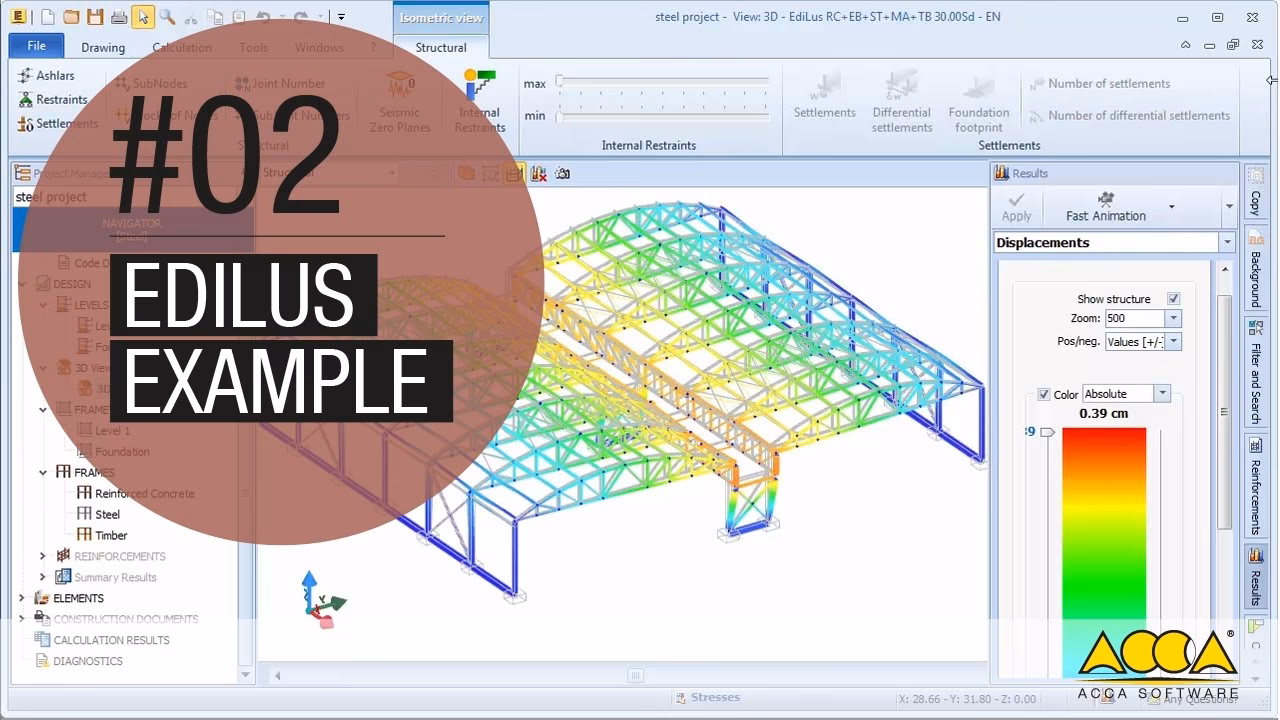Click the Fast Animation camera icon
This screenshot has height=720, width=1280.
click(x=1105, y=199)
